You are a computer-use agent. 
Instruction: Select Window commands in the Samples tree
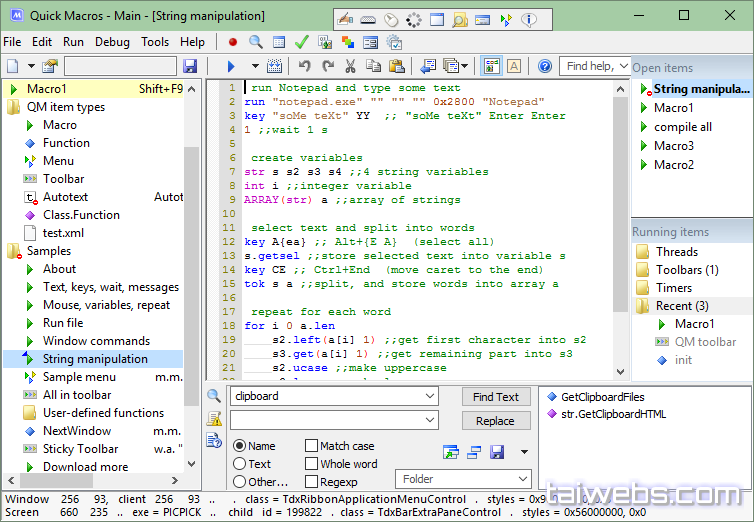[96, 341]
